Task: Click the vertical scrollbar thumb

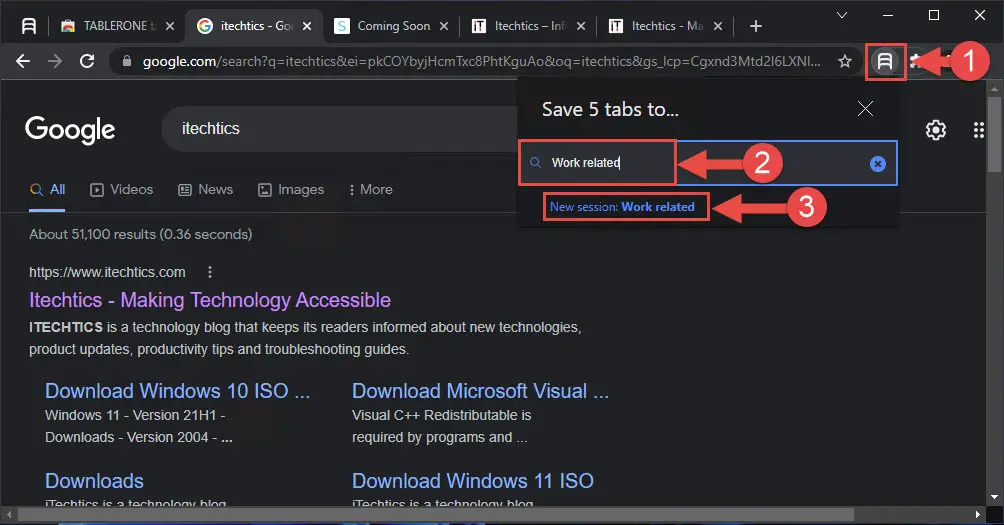Action: point(994,134)
